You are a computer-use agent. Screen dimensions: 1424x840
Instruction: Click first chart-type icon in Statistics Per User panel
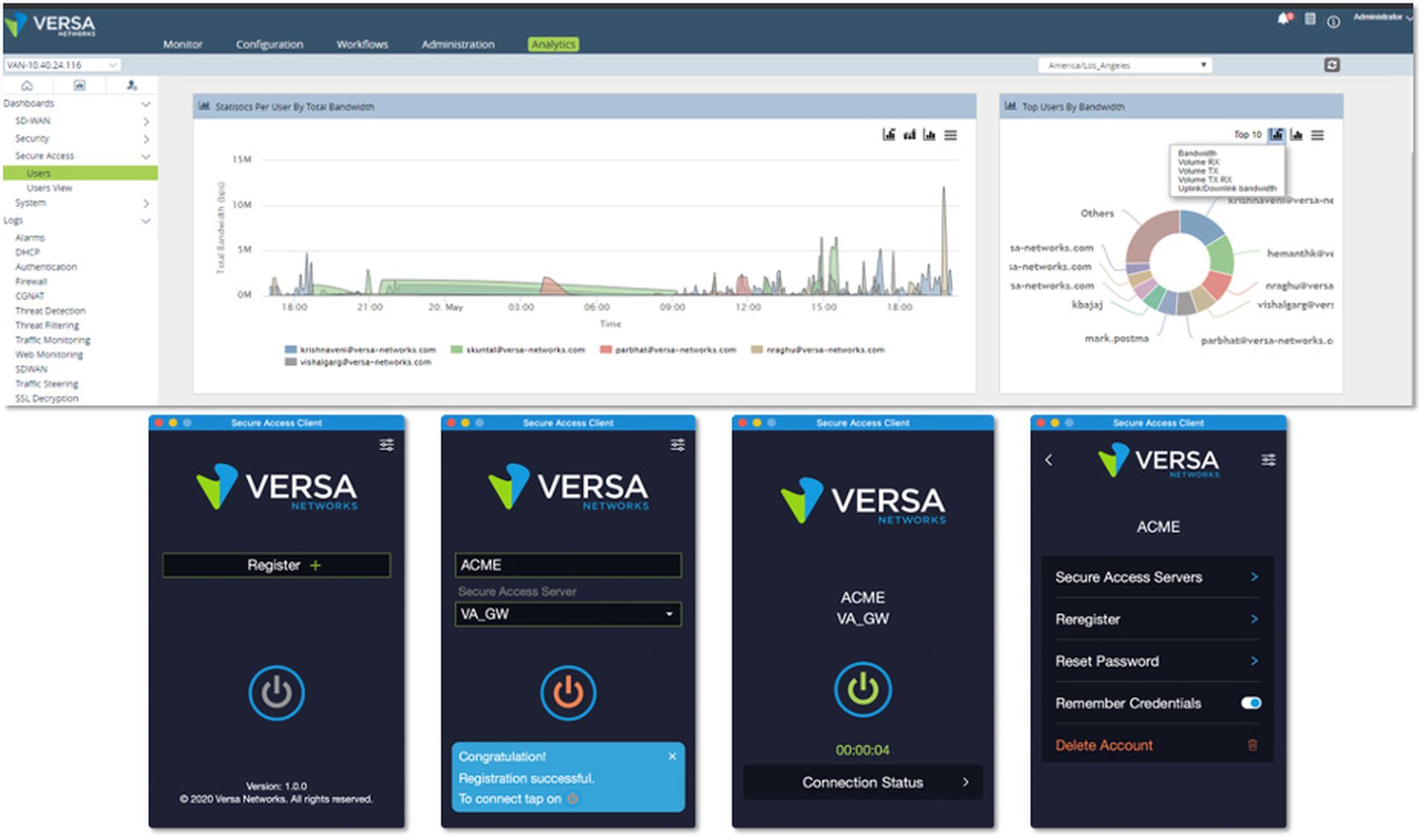(889, 135)
